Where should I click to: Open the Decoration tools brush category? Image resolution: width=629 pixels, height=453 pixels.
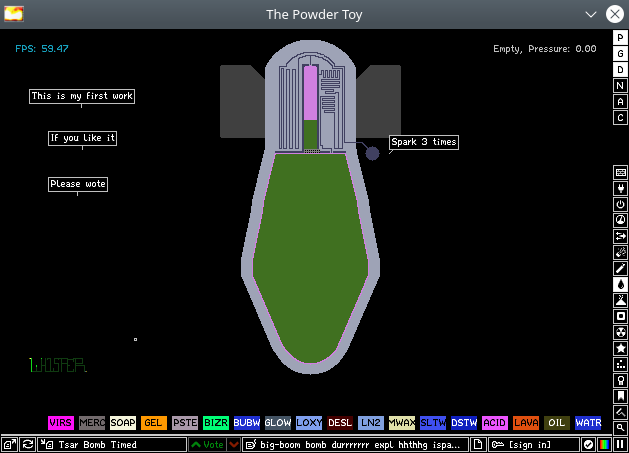pos(620,412)
